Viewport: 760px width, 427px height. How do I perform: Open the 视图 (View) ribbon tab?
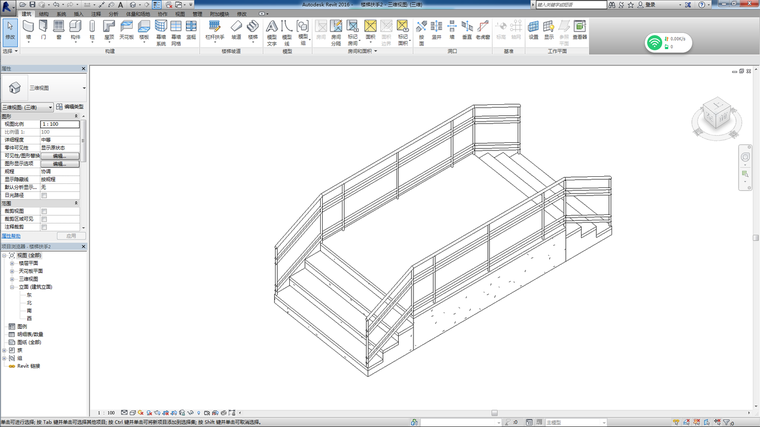click(x=180, y=14)
